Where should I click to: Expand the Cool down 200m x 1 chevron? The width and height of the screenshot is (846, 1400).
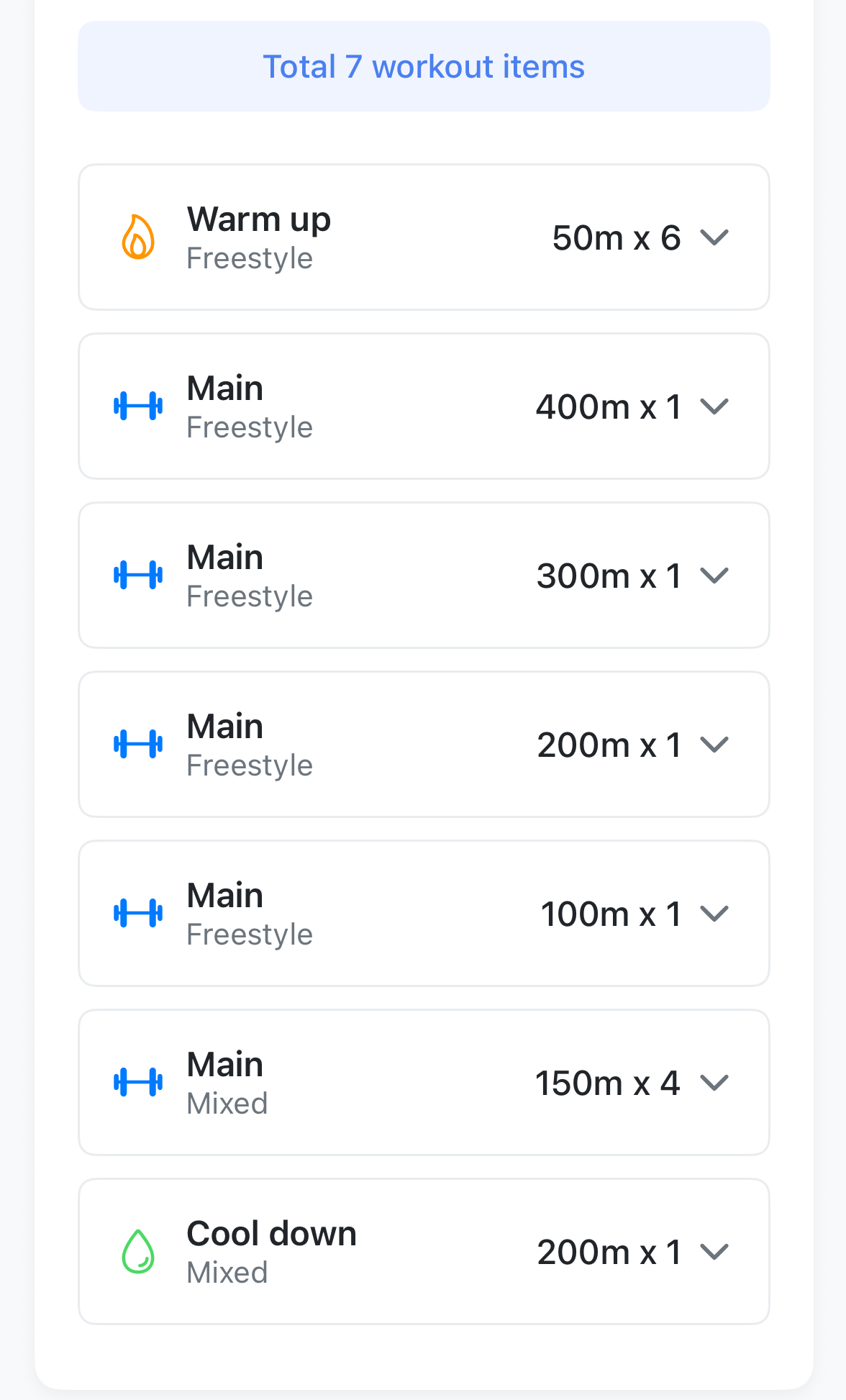click(x=714, y=1252)
